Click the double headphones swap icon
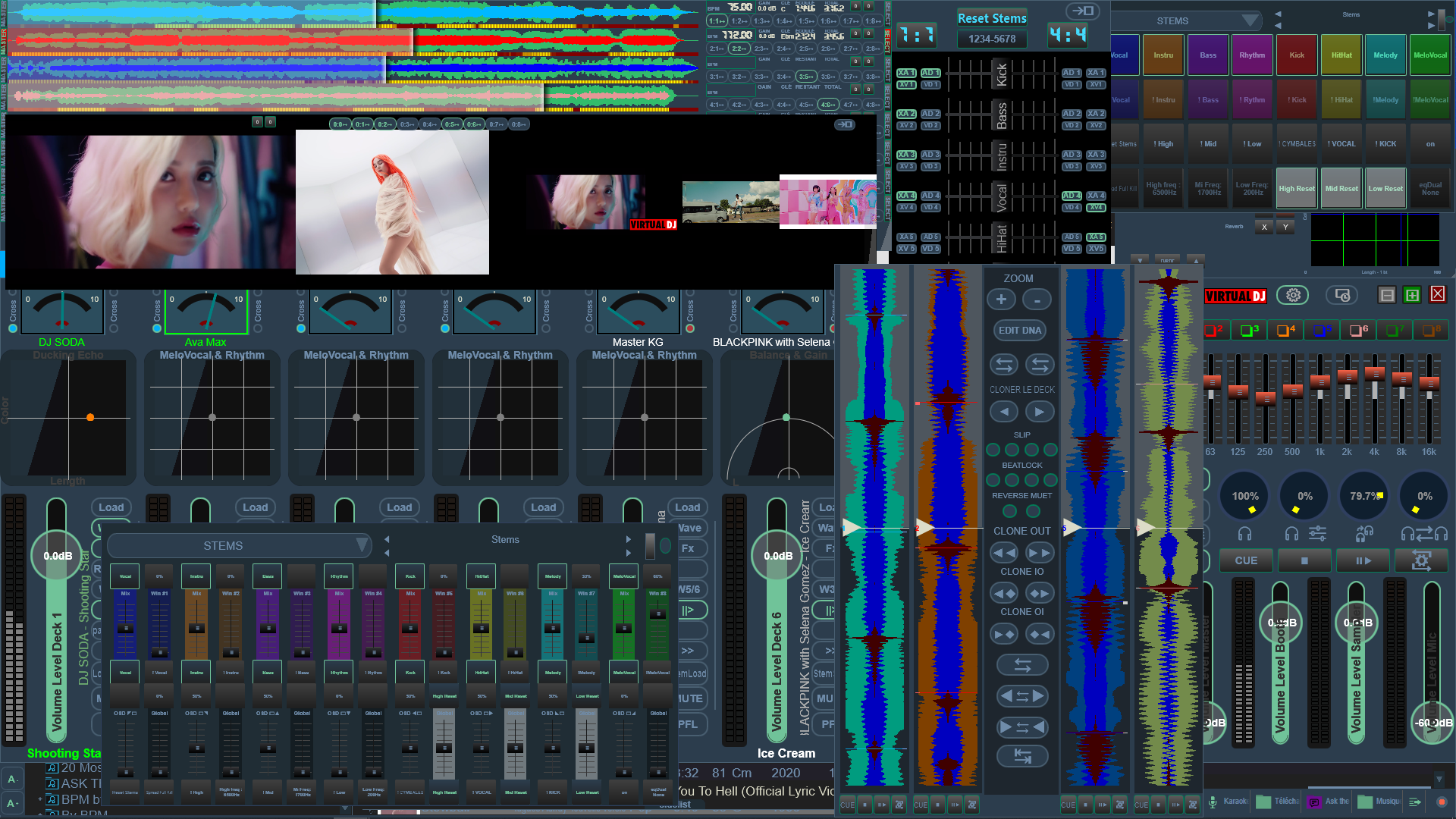Viewport: 1456px width, 819px height. 1424,534
